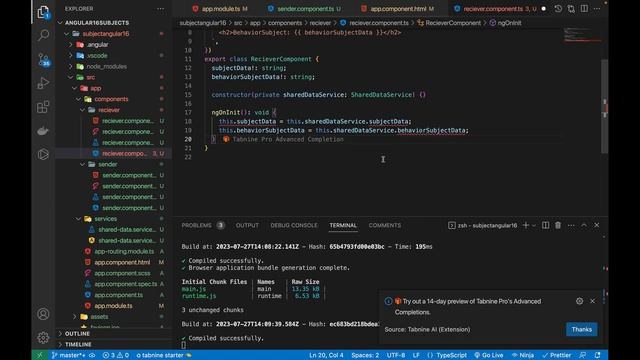
Task: Click tabnine starter in status bar
Action: [x=164, y=355]
